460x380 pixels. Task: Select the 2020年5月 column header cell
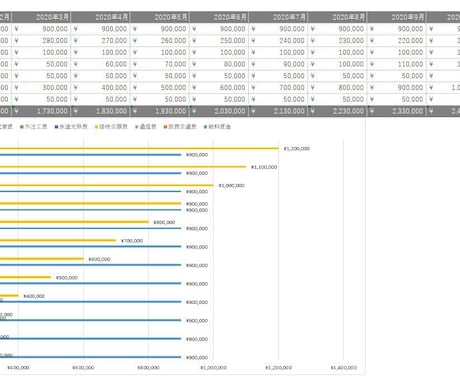click(x=160, y=17)
